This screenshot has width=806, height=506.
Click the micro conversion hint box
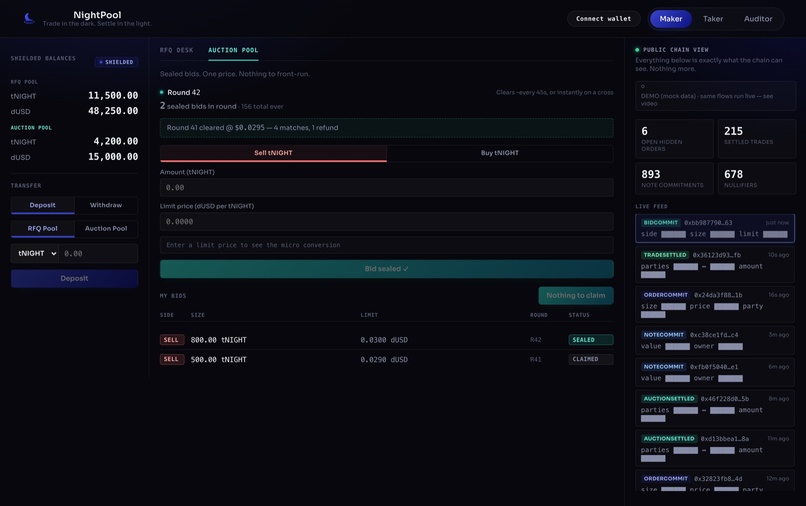(x=387, y=245)
